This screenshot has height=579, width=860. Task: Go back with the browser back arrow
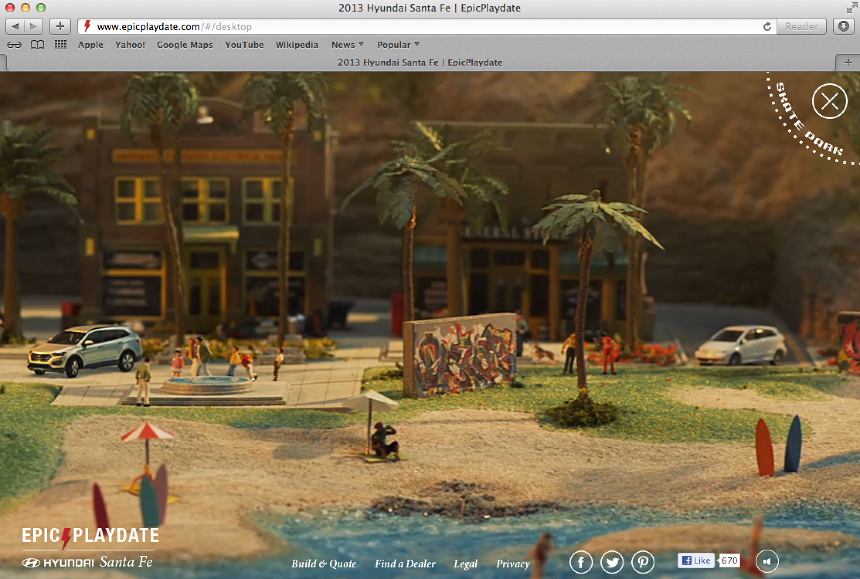click(x=15, y=26)
